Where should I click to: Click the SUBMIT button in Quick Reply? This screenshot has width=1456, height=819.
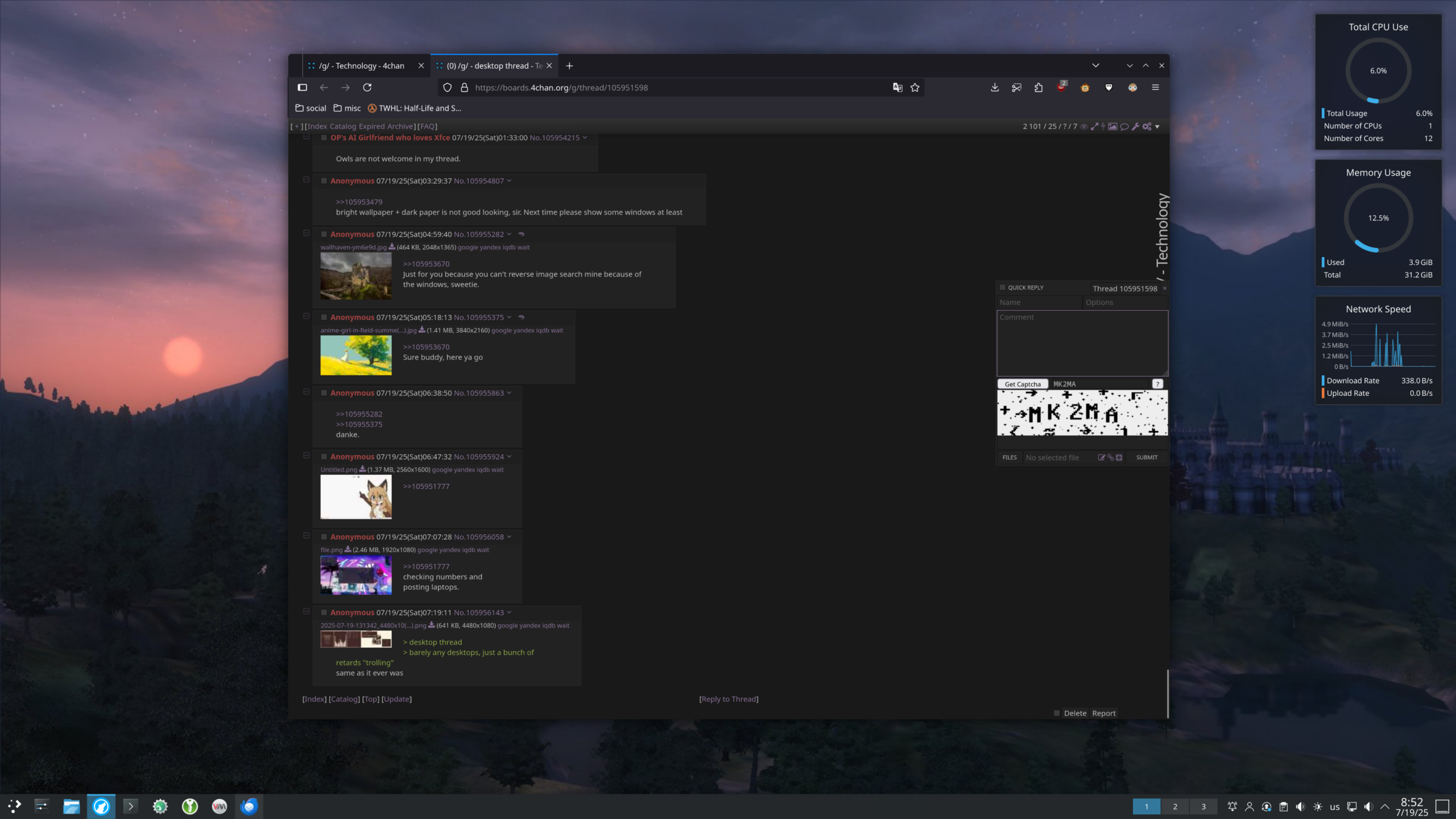pos(1147,457)
